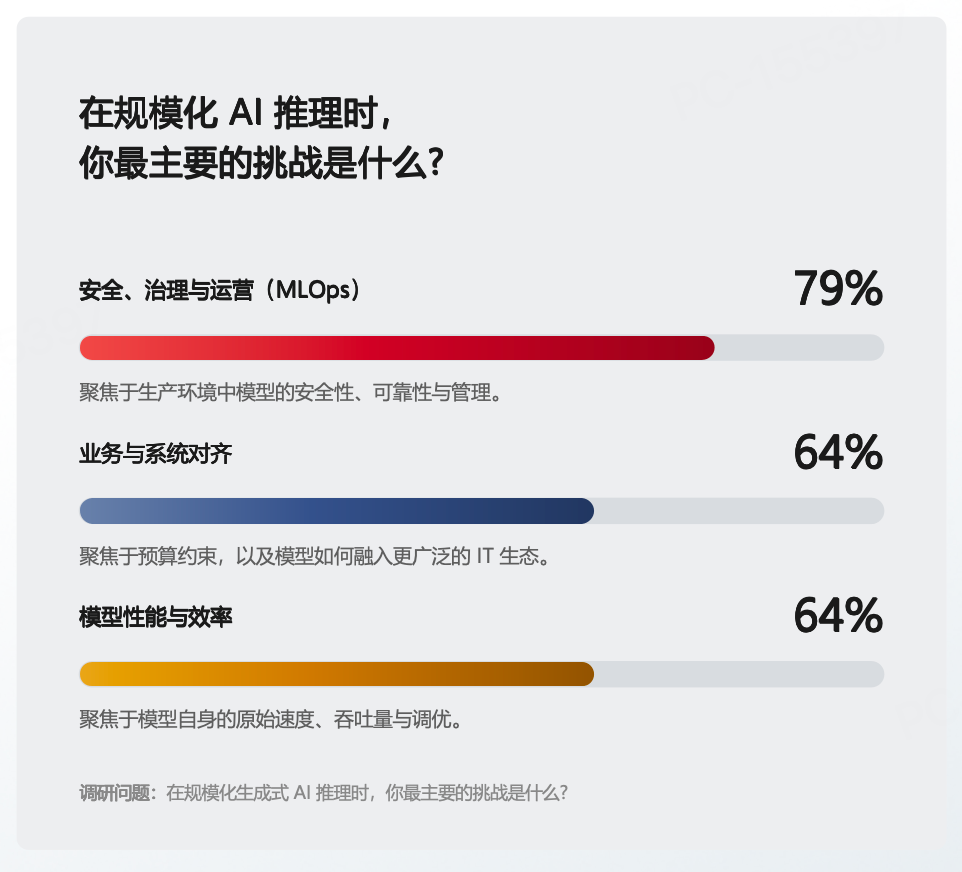Click the blue business alignment bar
This screenshot has height=872, width=962.
337,511
